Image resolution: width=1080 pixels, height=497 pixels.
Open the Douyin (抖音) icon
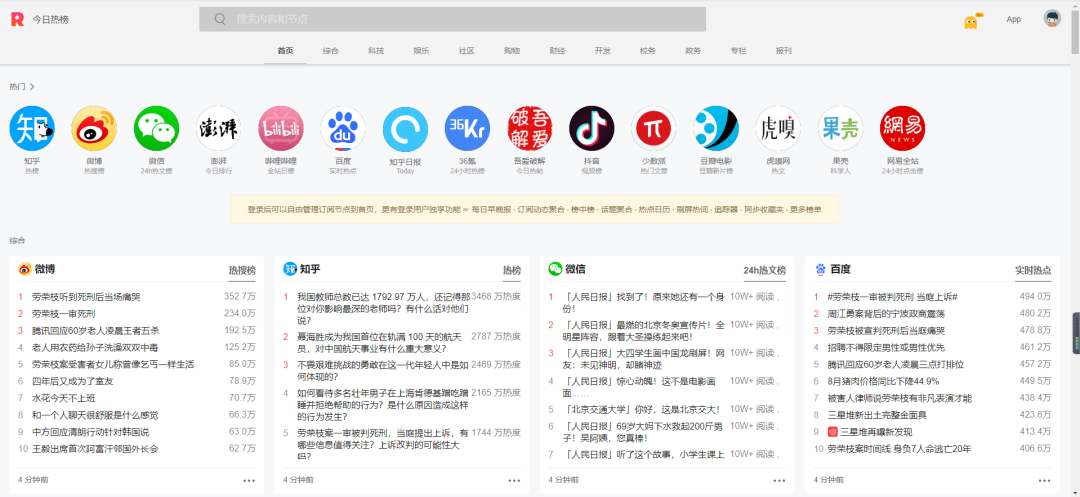click(x=592, y=128)
